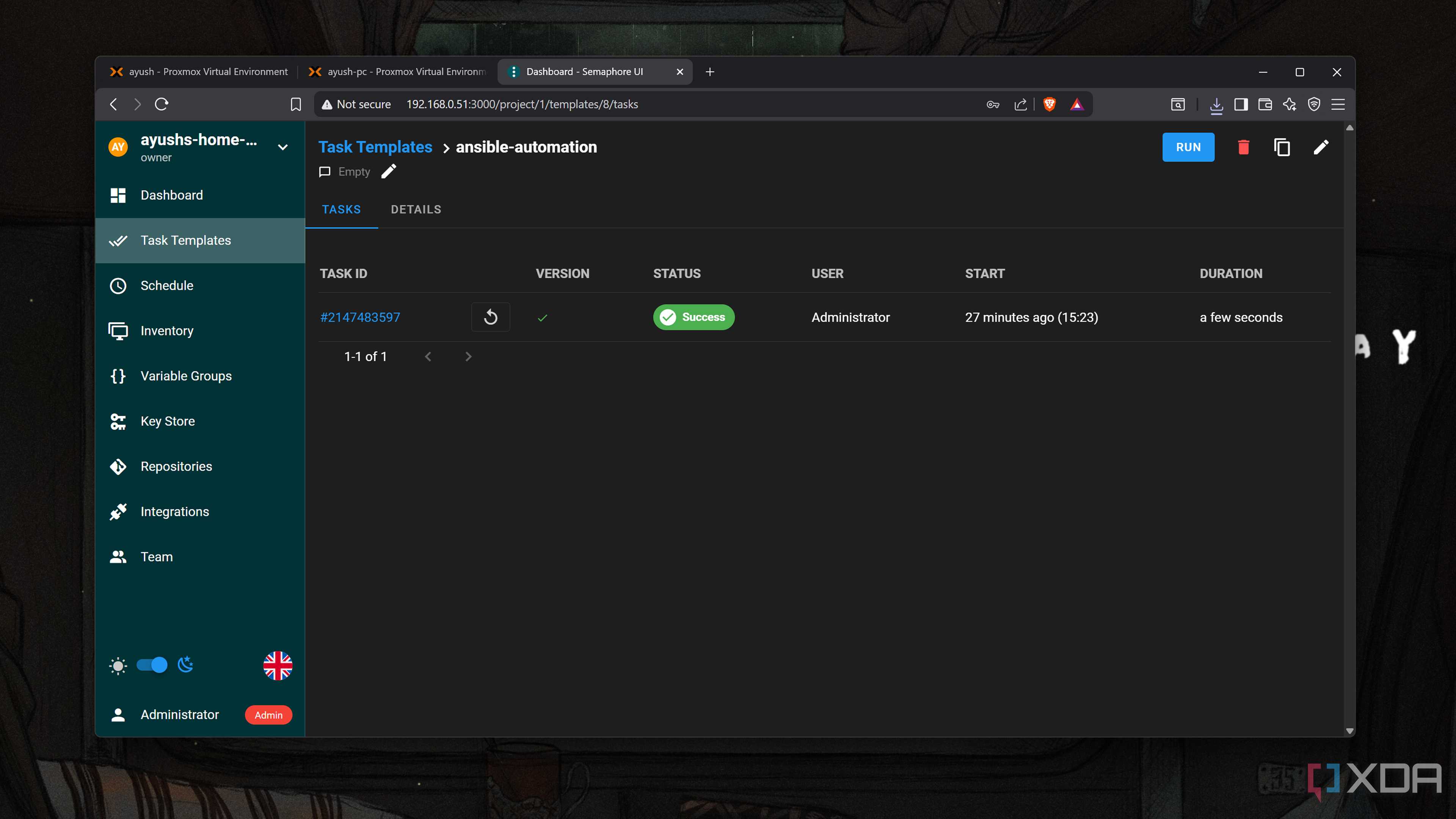Open a new browser tab
1456x819 pixels.
[x=710, y=72]
